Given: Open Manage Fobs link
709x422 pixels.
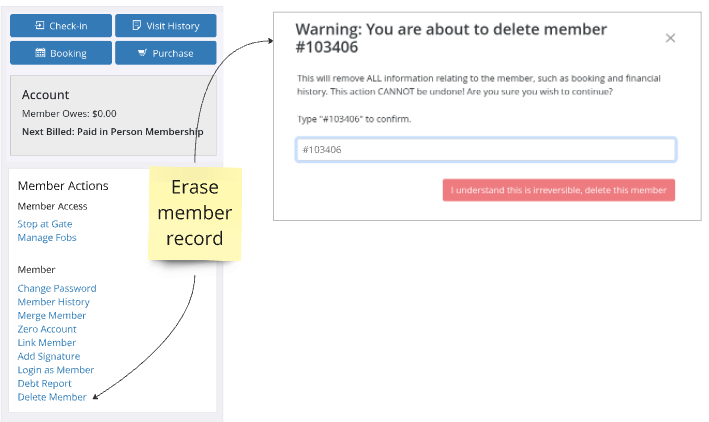Looking at the screenshot, I should click(47, 237).
